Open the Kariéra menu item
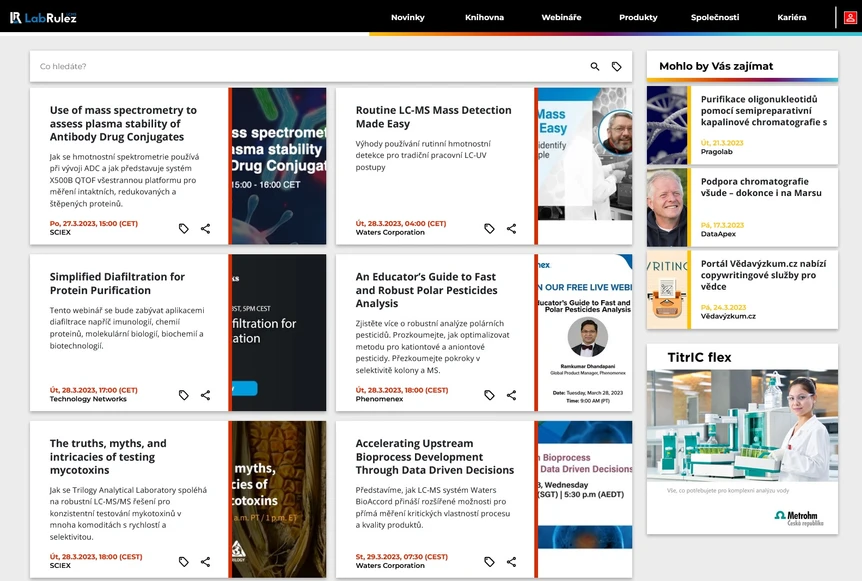The height and width of the screenshot is (581, 862). [792, 18]
